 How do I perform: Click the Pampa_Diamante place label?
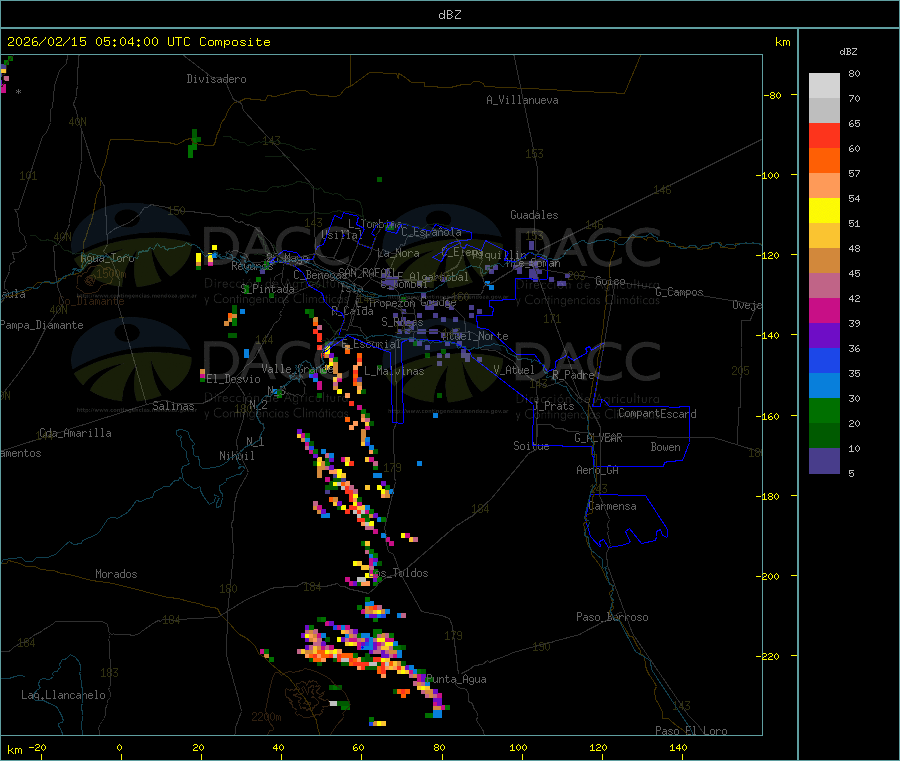[41, 325]
